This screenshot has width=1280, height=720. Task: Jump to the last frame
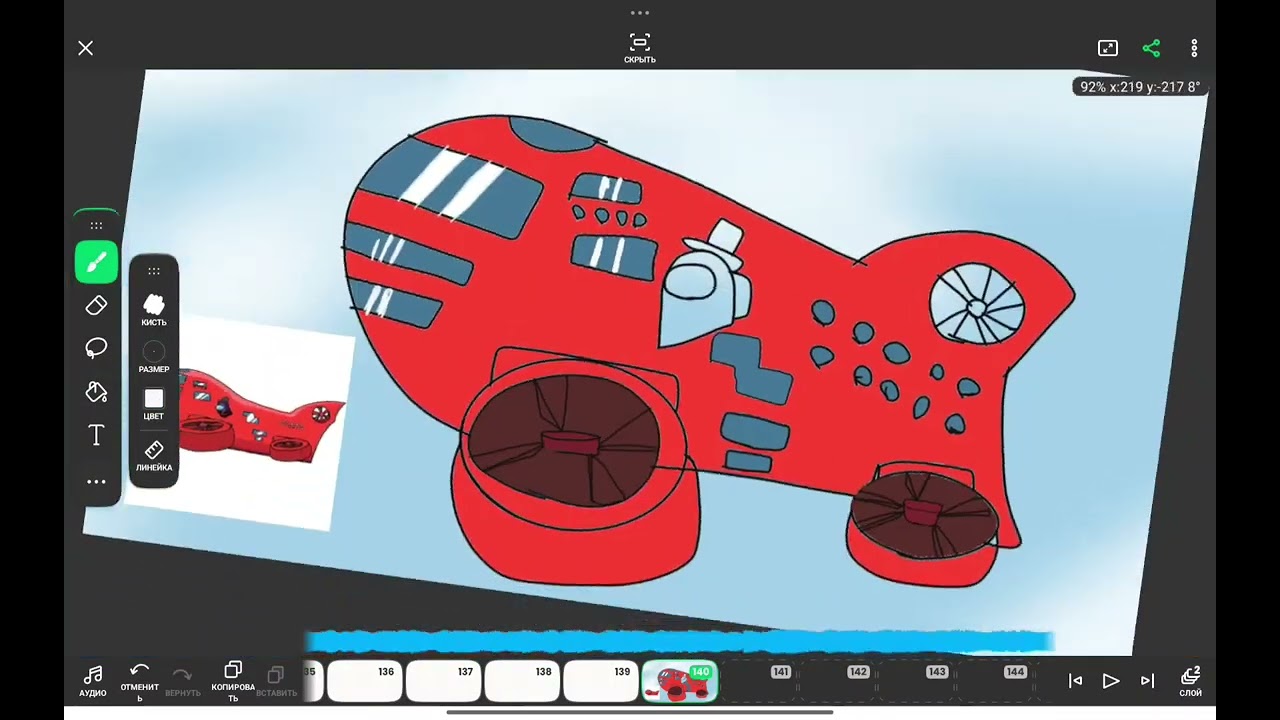pos(1148,681)
